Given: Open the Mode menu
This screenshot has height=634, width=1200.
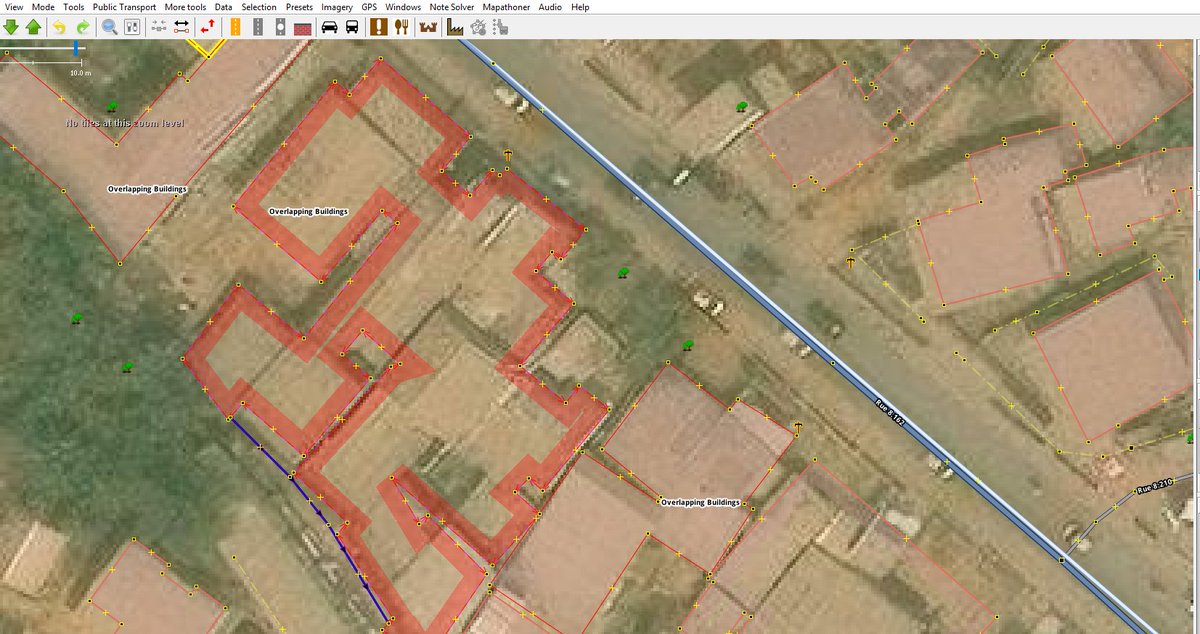Looking at the screenshot, I should (x=43, y=7).
